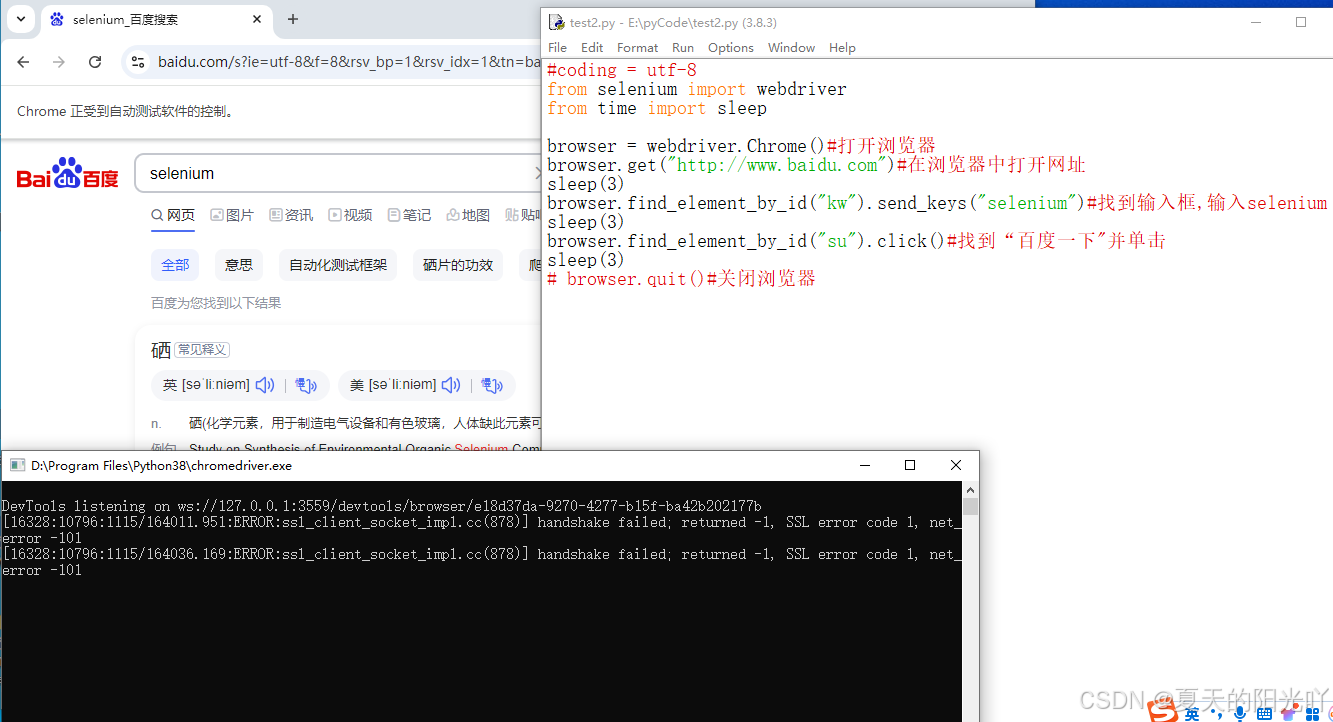Click the 常见释义 tag
1333x722 pixels.
[x=202, y=350]
